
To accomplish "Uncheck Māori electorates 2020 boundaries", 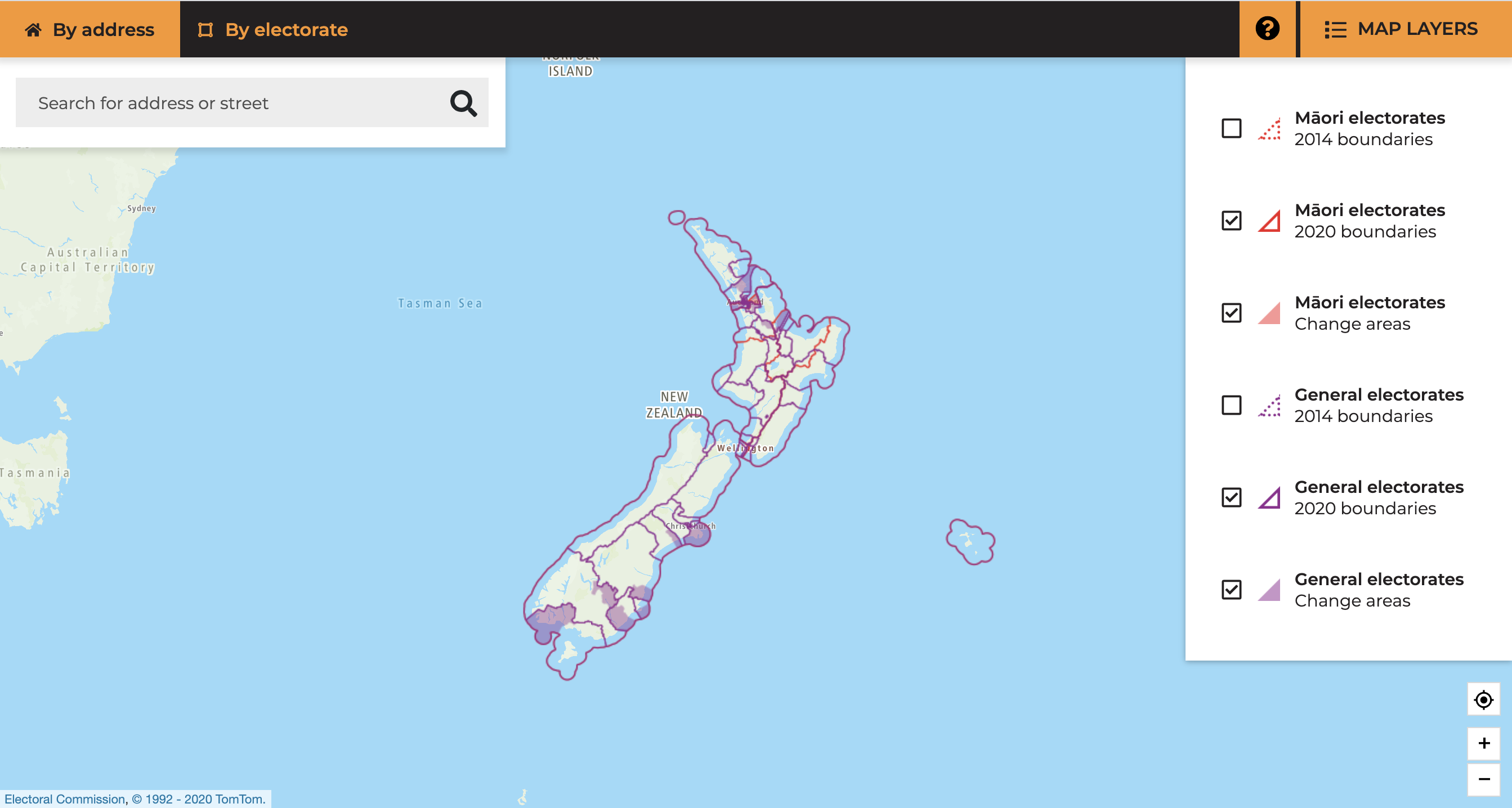I will 1231,221.
